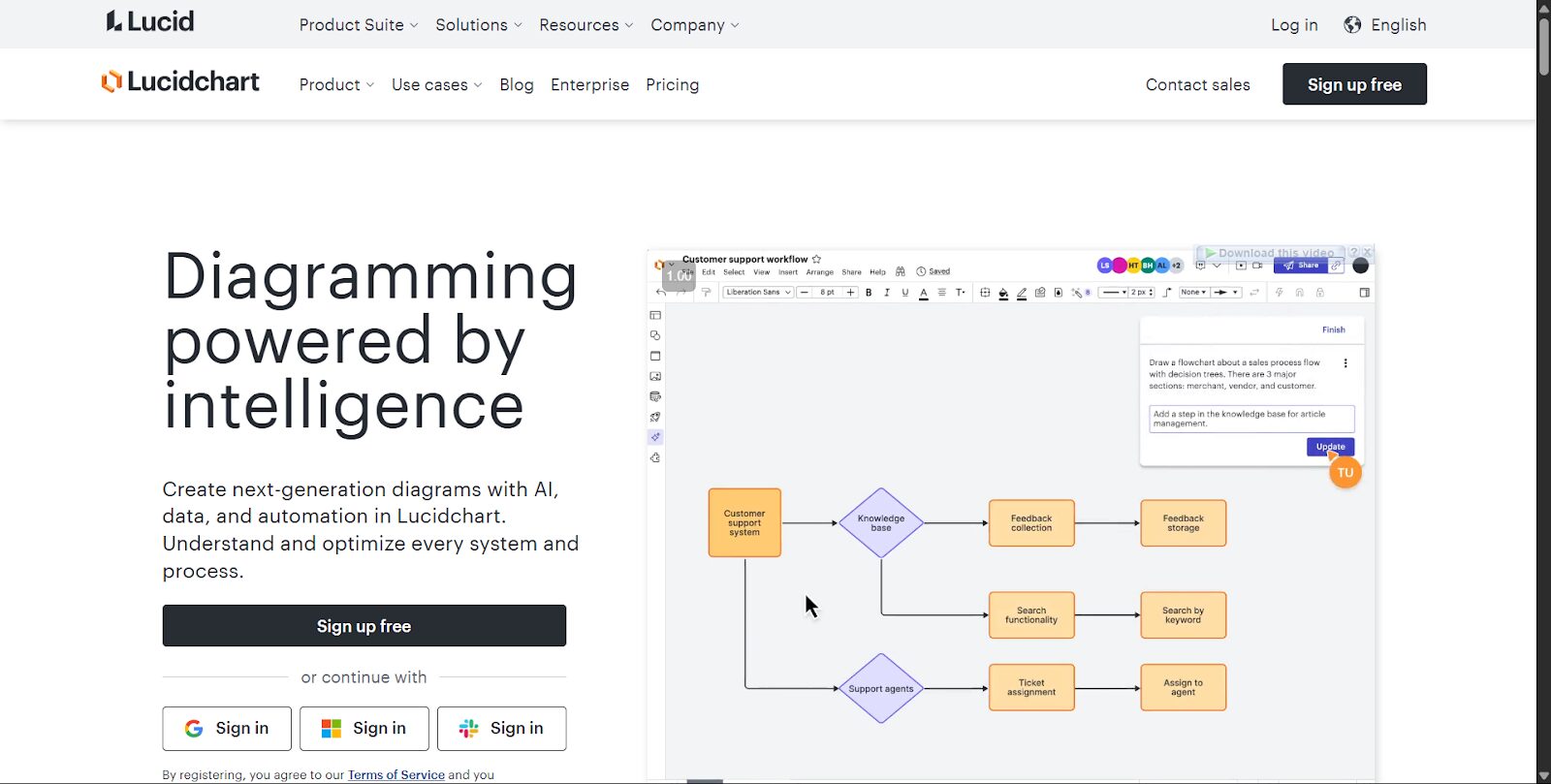
Task: Click the text color A icon
Action: (x=924, y=293)
